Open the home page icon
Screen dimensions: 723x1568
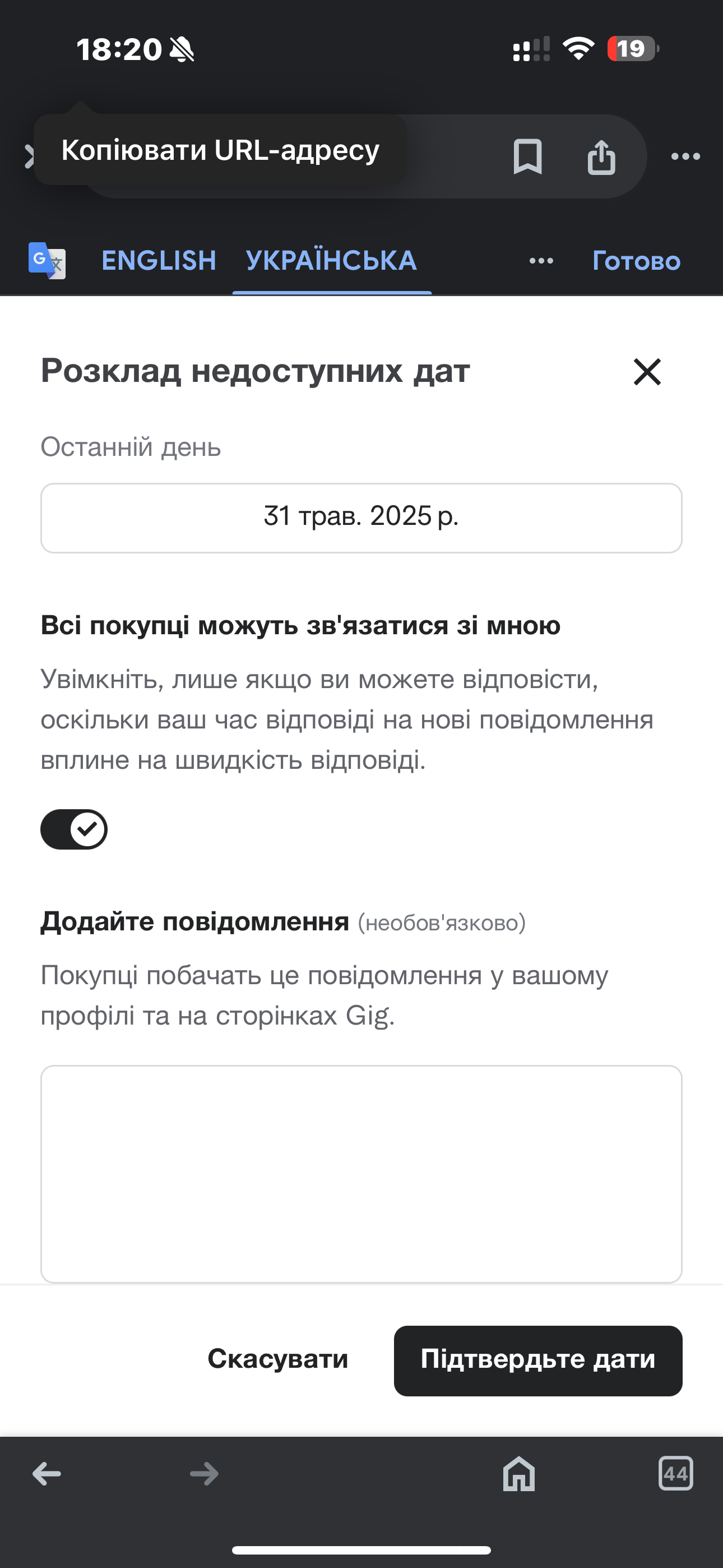coord(518,1473)
